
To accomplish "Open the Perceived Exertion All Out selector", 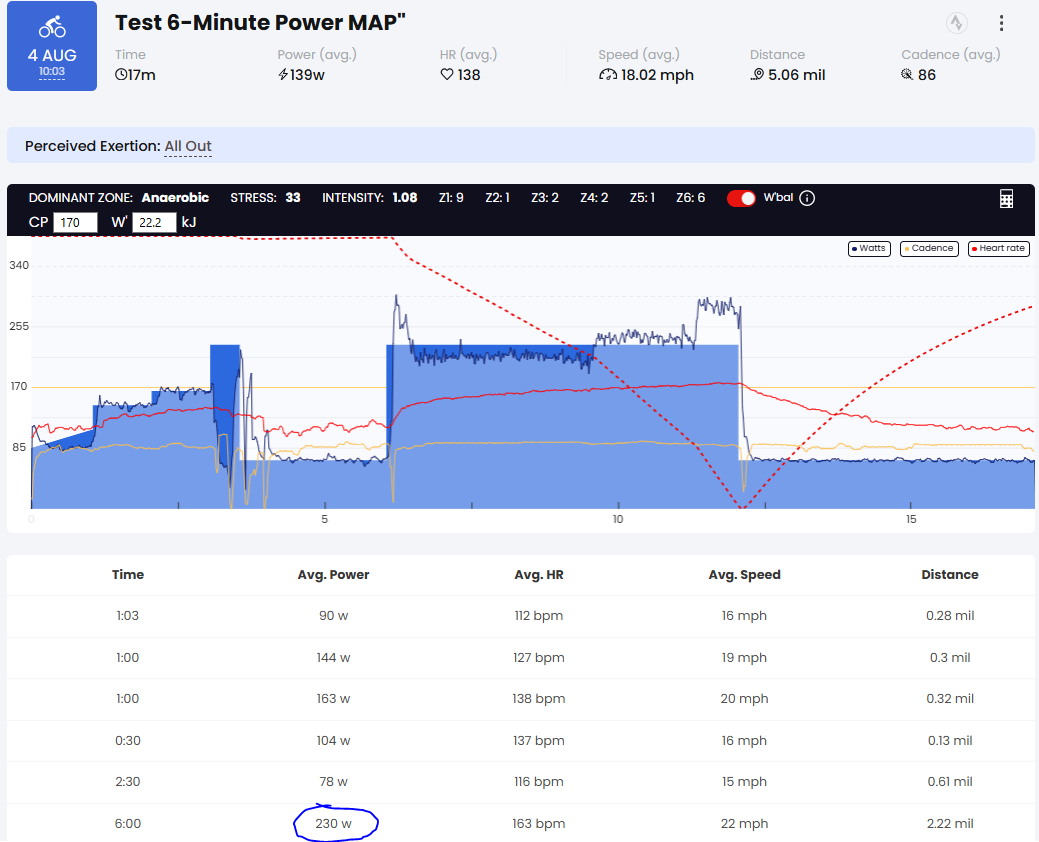I will click(x=188, y=146).
